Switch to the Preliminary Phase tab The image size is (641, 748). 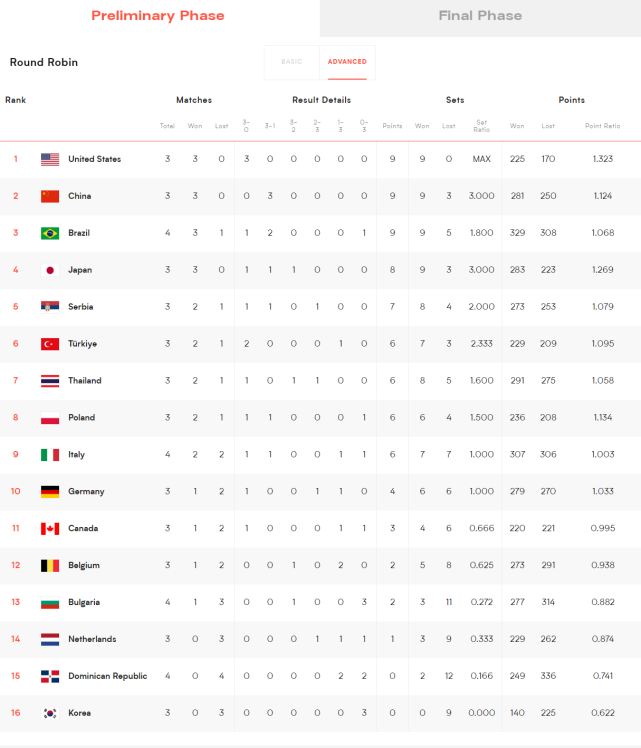click(x=158, y=16)
